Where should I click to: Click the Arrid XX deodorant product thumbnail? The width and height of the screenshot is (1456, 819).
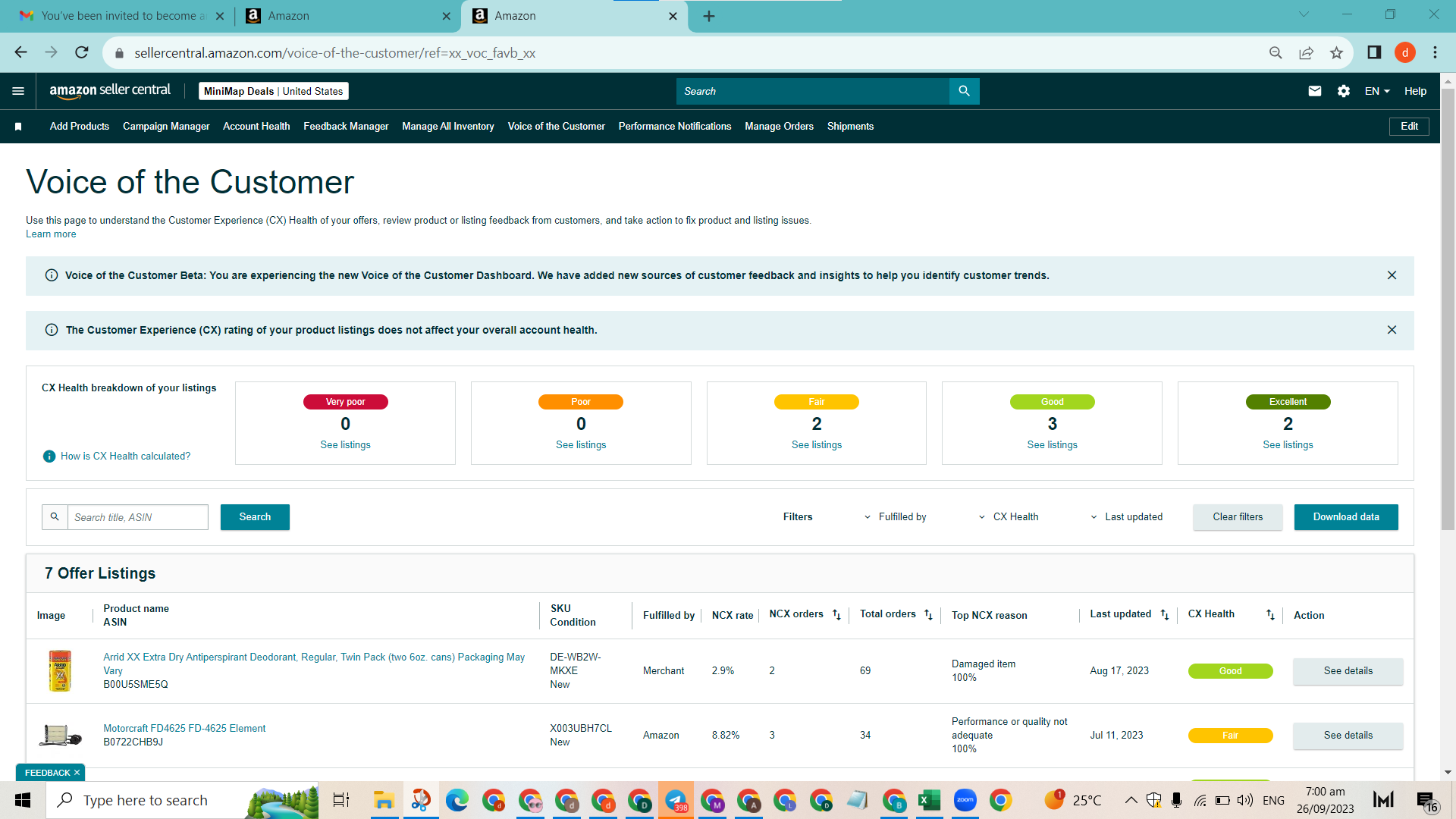(60, 670)
